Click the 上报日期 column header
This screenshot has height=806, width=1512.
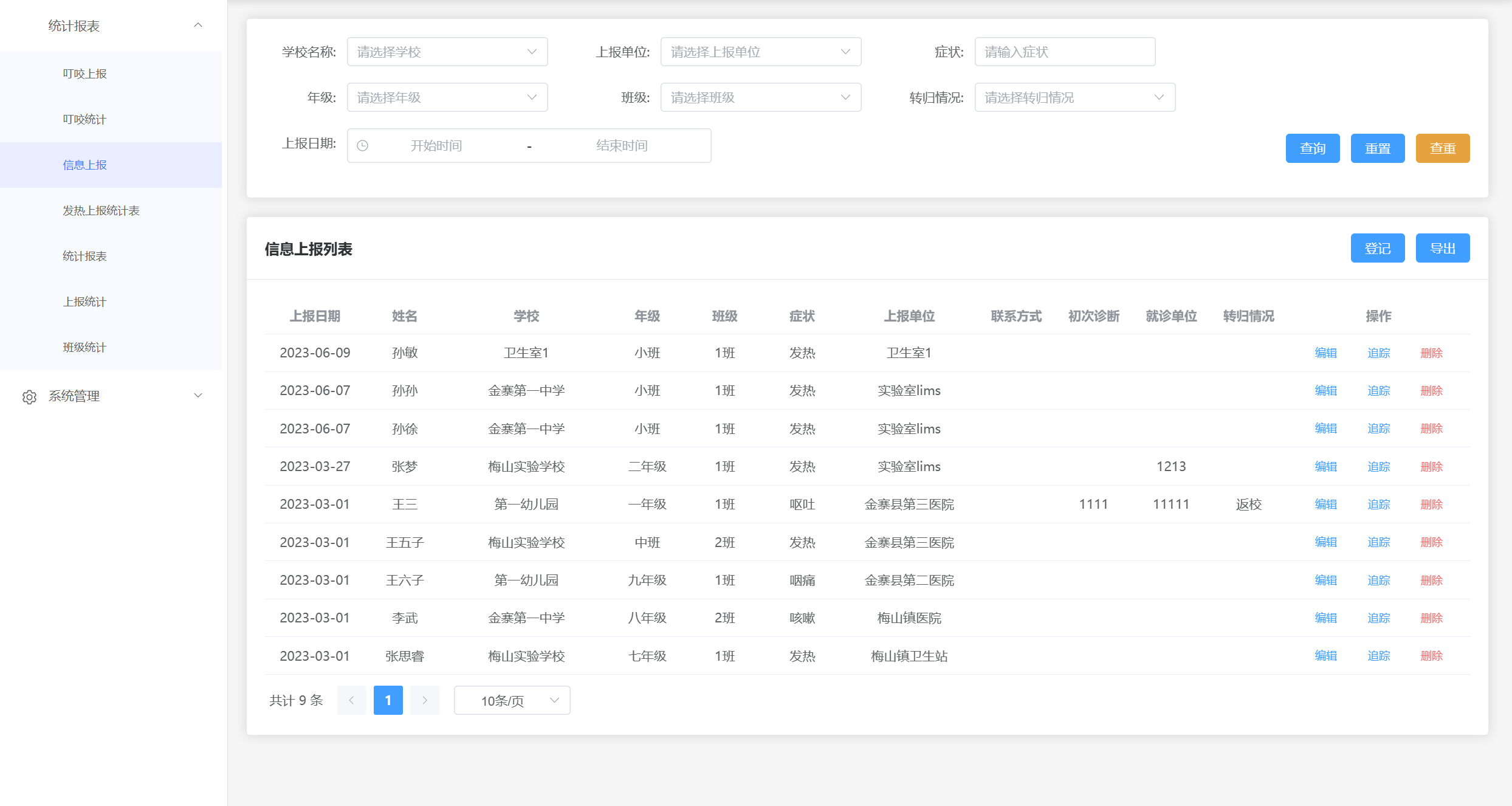(x=315, y=316)
